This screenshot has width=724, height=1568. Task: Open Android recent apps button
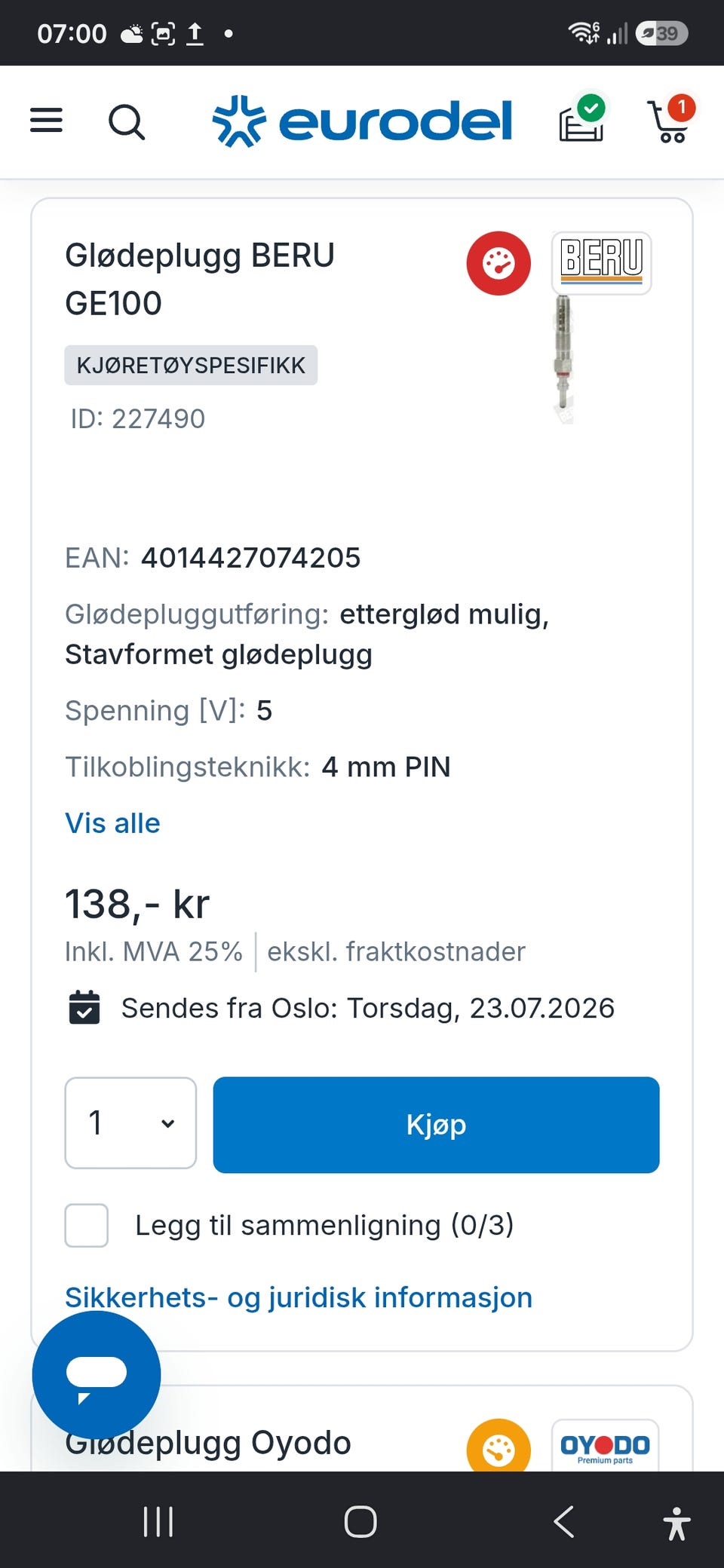tap(158, 1521)
